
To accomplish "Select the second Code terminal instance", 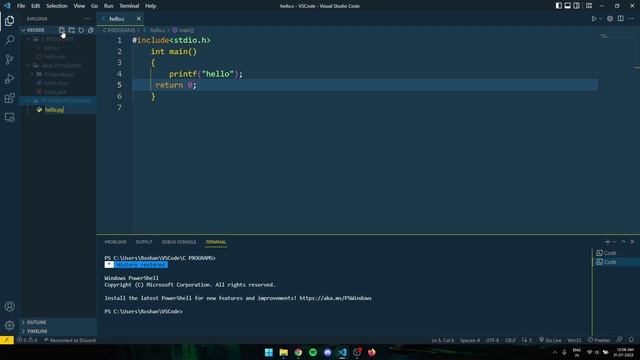I will pos(616,262).
